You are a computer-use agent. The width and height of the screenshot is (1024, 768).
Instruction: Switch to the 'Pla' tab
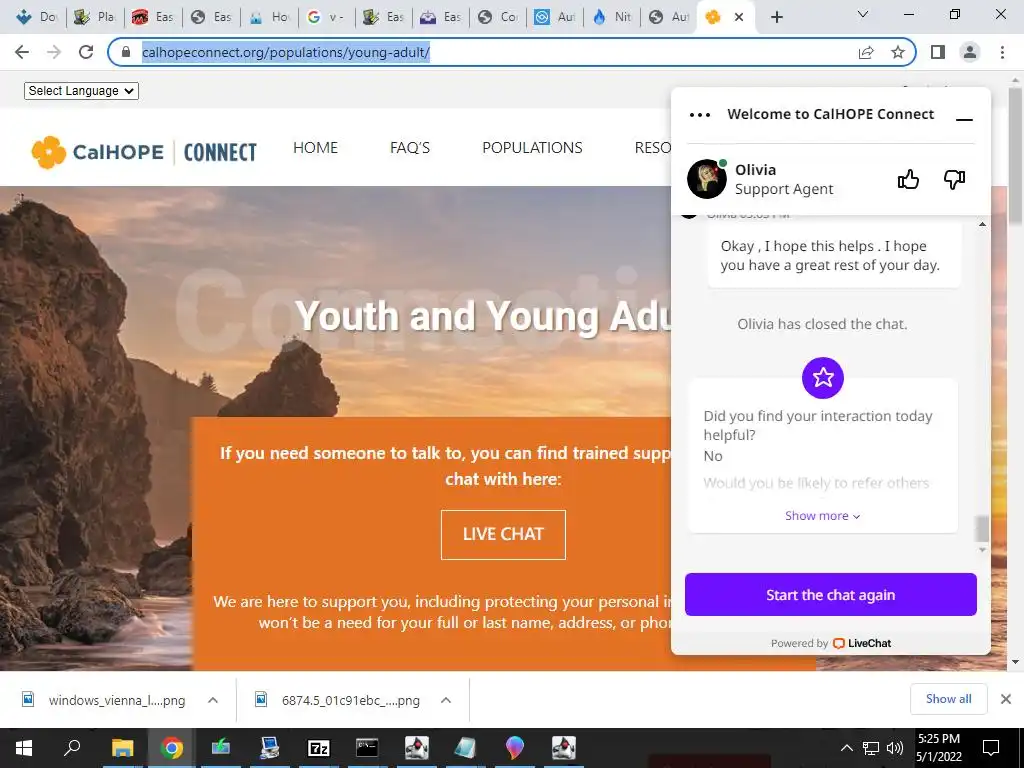click(x=94, y=17)
